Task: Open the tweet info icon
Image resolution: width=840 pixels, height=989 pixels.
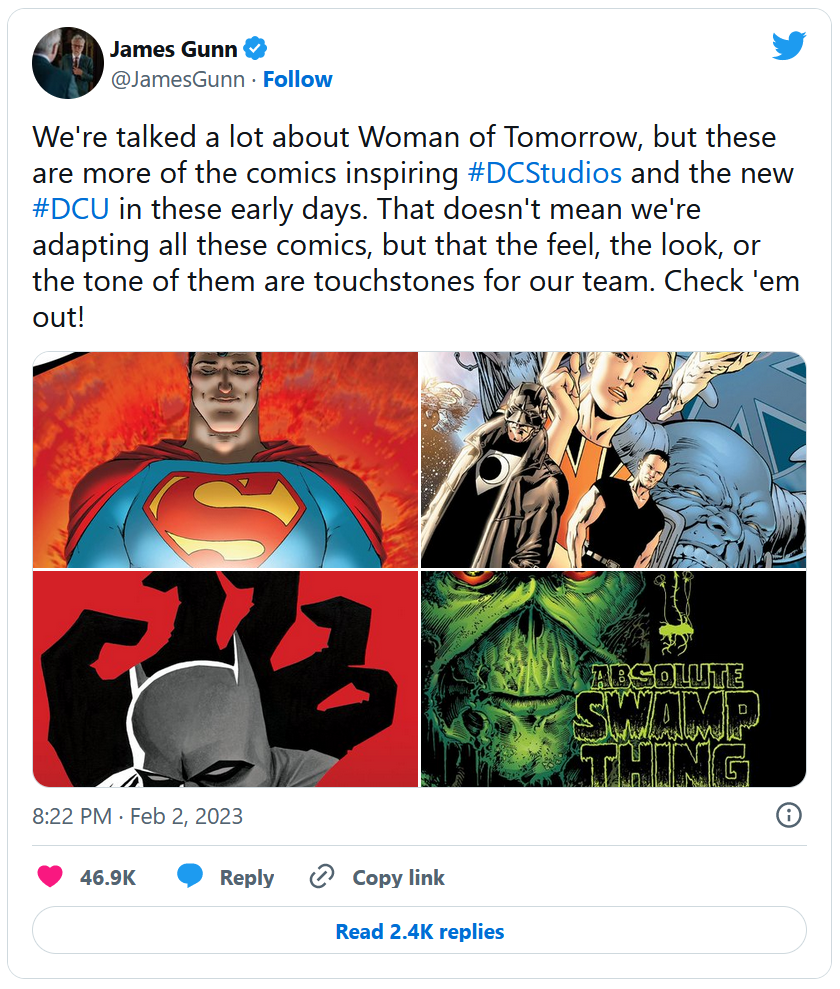Action: coord(789,815)
